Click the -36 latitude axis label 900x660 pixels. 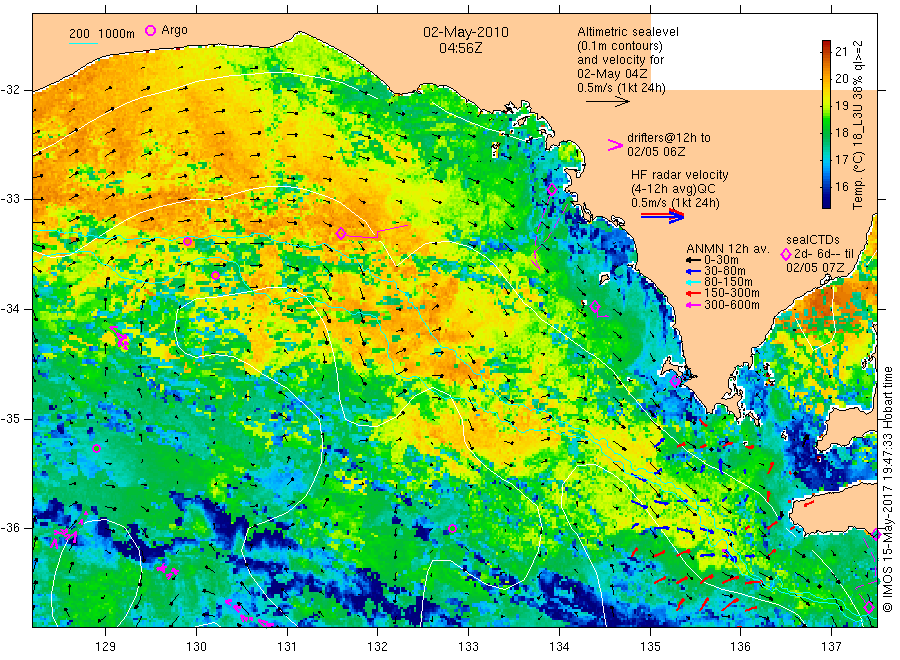tap(10, 528)
